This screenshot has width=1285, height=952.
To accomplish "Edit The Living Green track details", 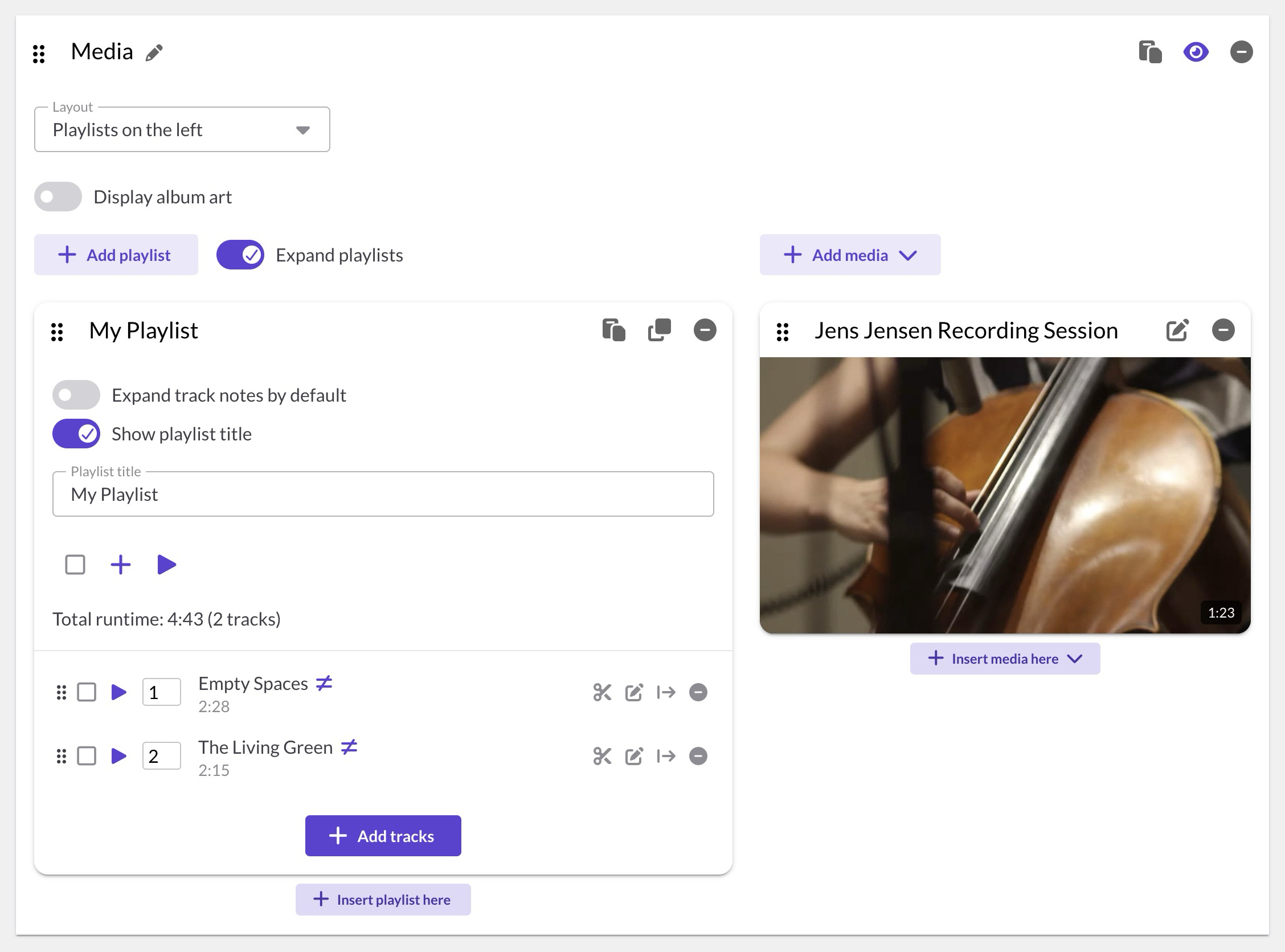I will click(634, 756).
